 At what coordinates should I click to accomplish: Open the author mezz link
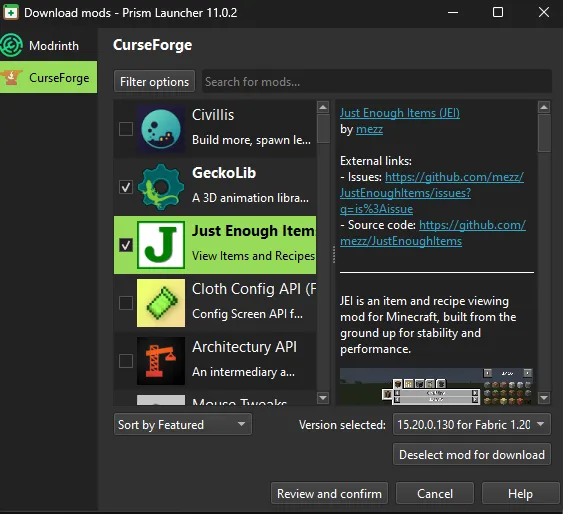click(369, 129)
